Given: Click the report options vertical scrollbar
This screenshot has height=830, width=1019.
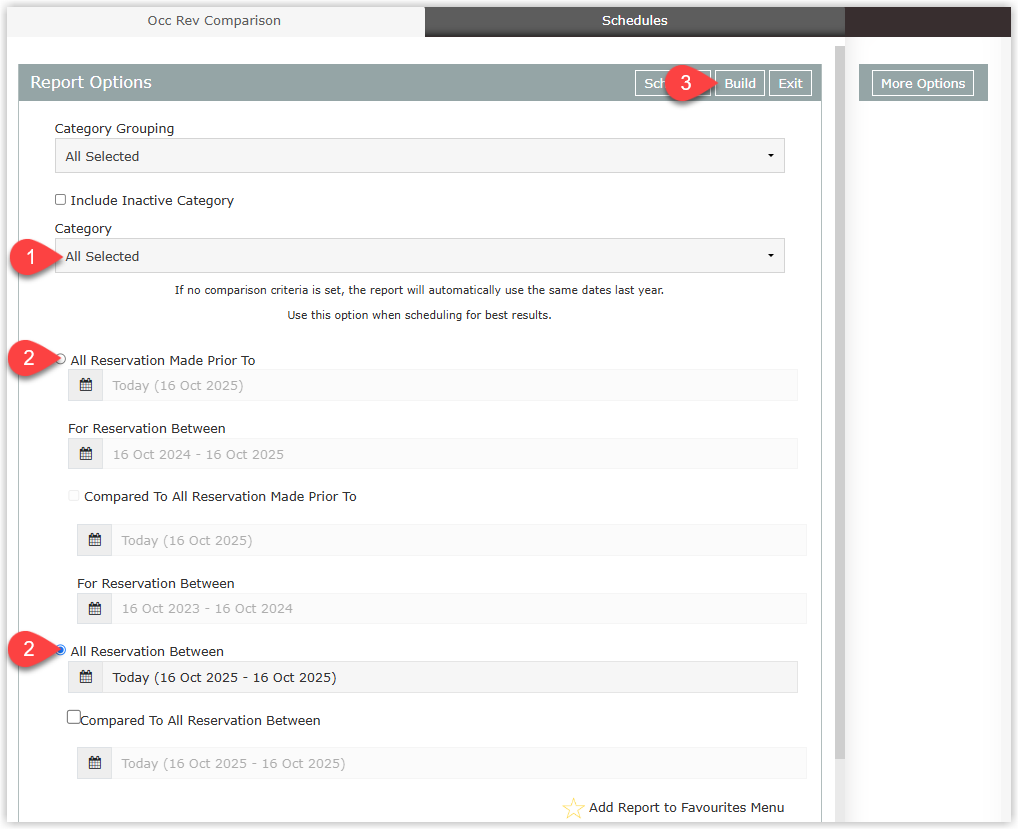Looking at the screenshot, I should pos(840,402).
